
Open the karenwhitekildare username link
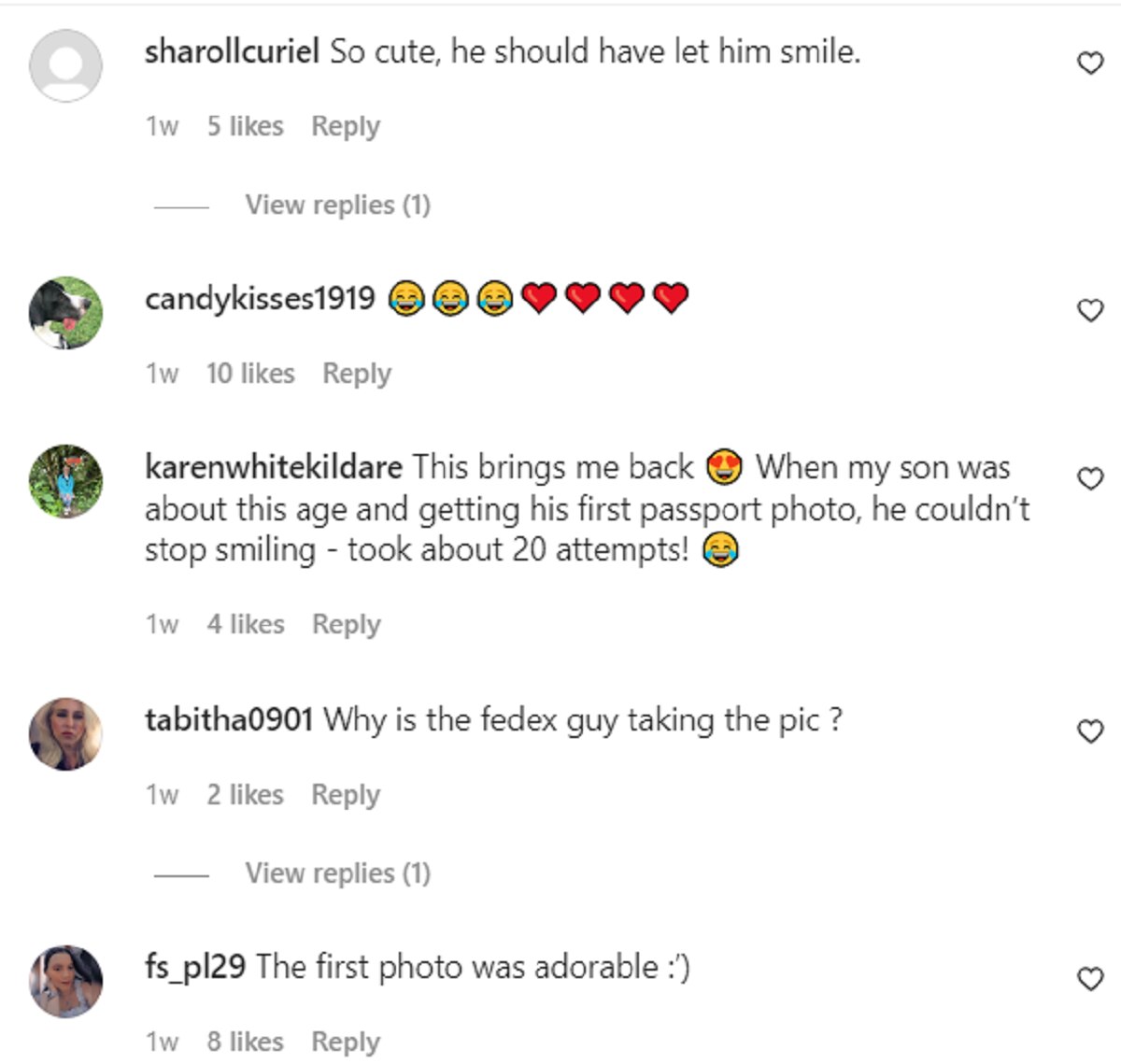point(274,466)
